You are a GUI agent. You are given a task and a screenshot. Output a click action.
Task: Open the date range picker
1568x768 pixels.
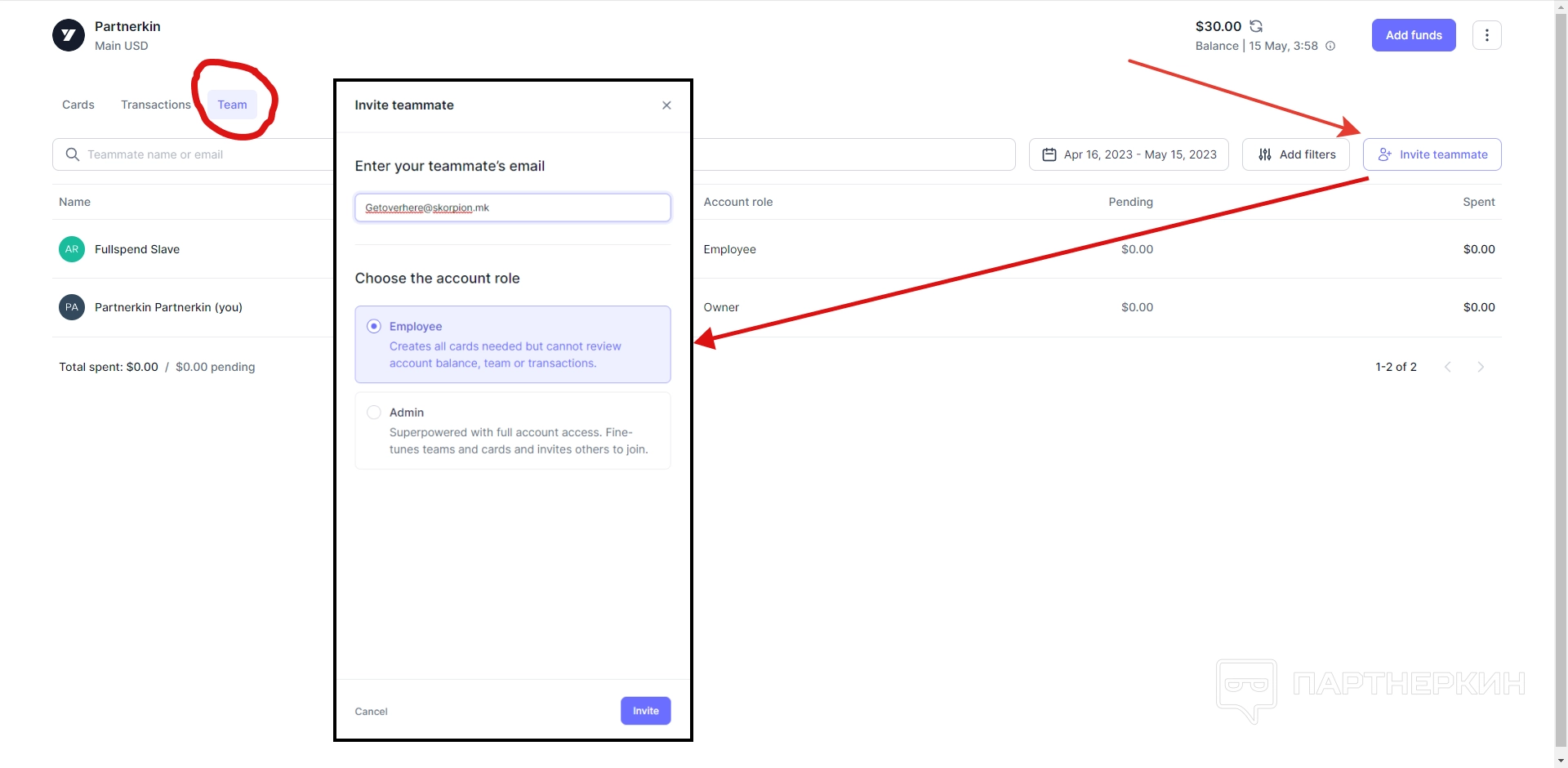[1129, 154]
